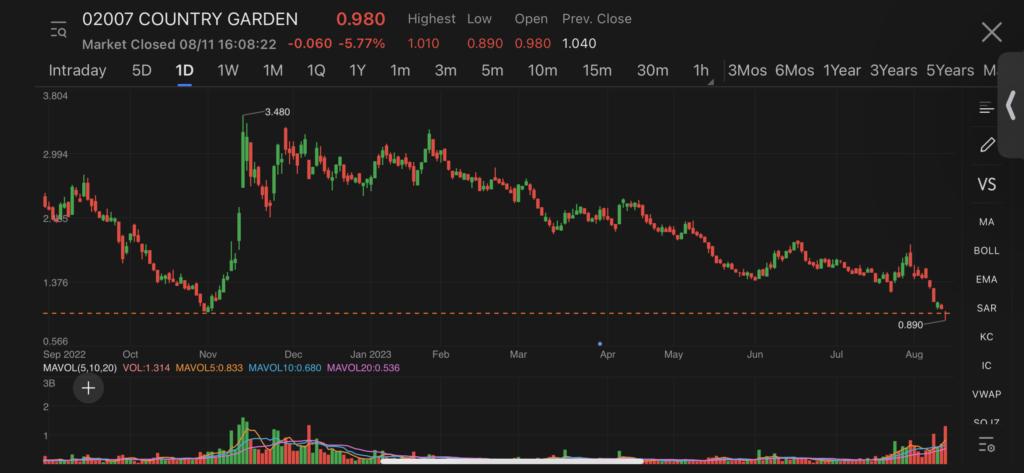
Task: Select the 5m minute interval
Action: [x=492, y=71]
